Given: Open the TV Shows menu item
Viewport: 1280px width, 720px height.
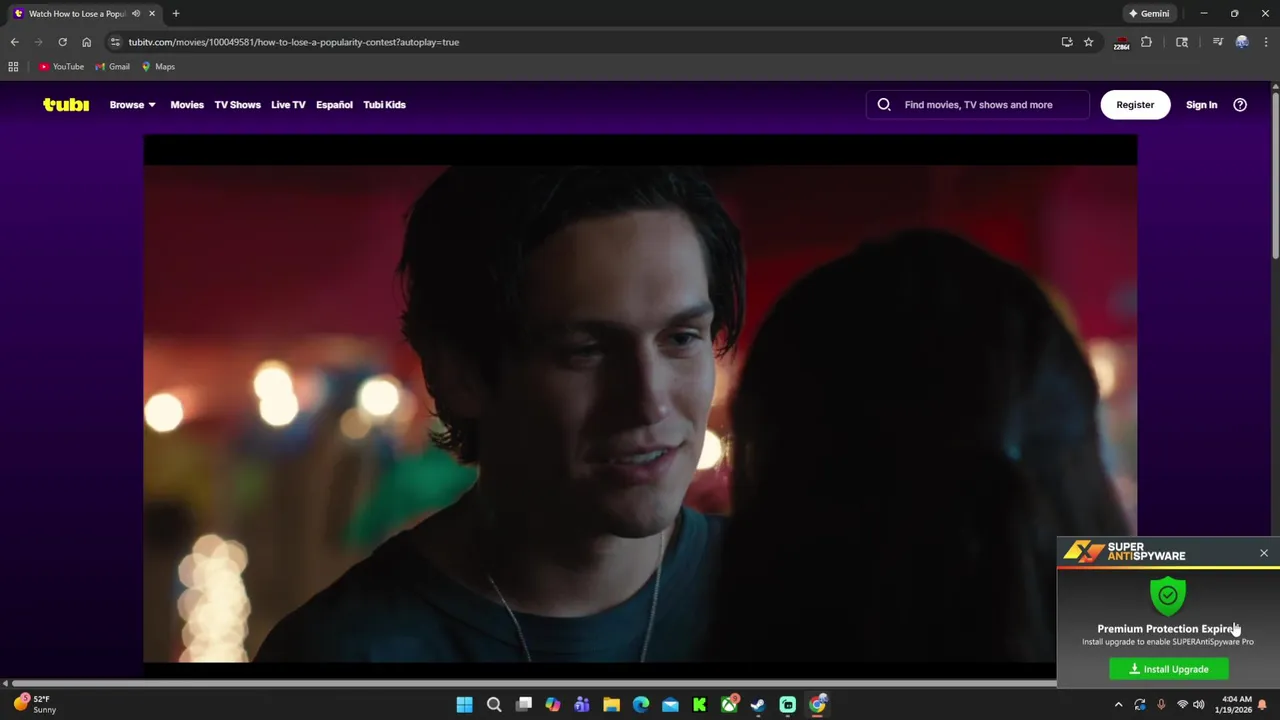Looking at the screenshot, I should tap(237, 104).
